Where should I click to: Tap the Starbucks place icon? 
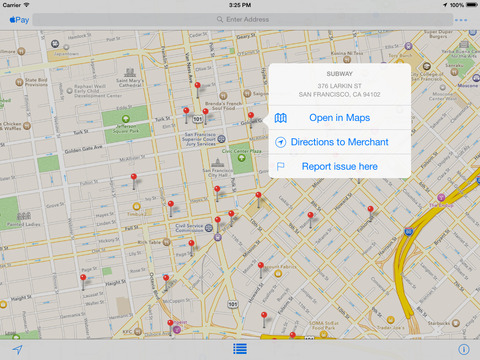click(x=456, y=323)
